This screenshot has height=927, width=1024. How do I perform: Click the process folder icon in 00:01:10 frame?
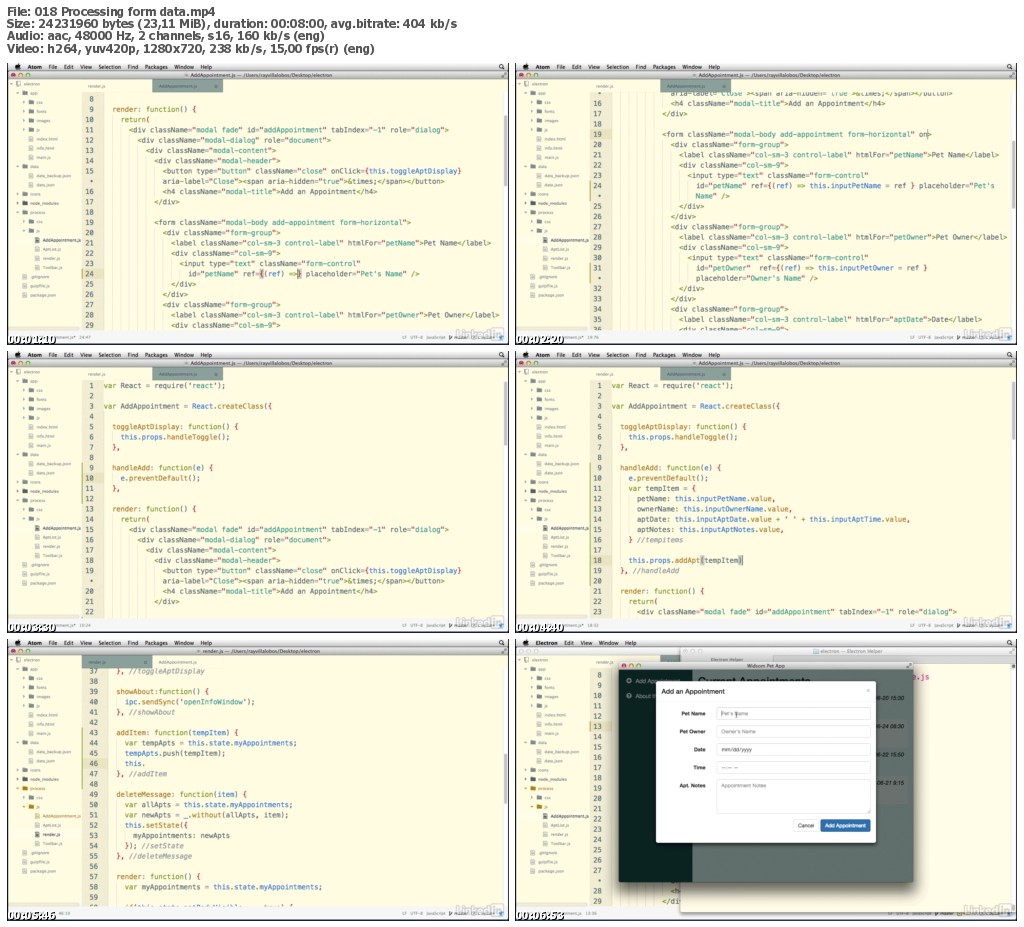[x=25, y=212]
